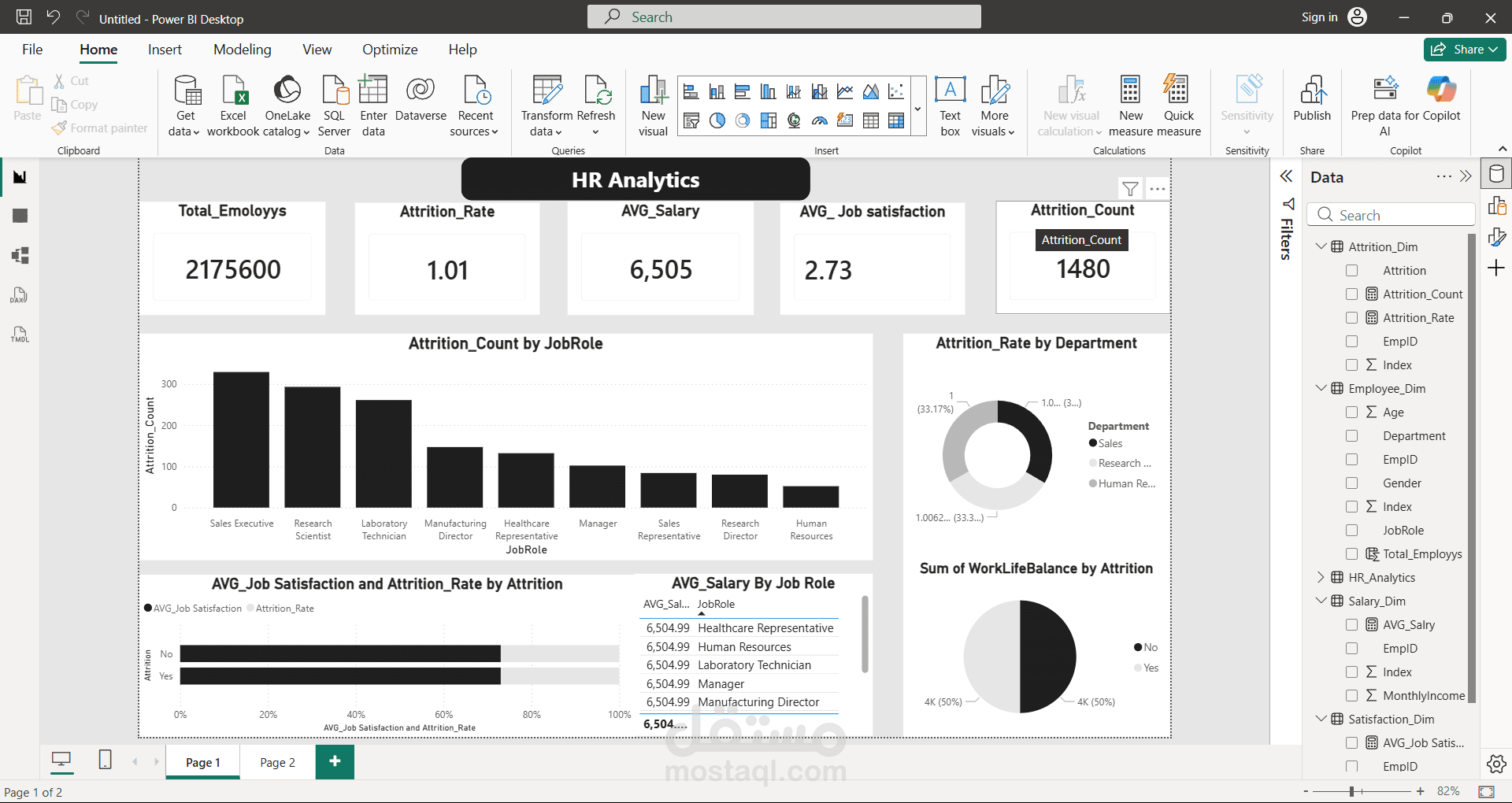Expand the HR_Analytics table

coord(1321,577)
